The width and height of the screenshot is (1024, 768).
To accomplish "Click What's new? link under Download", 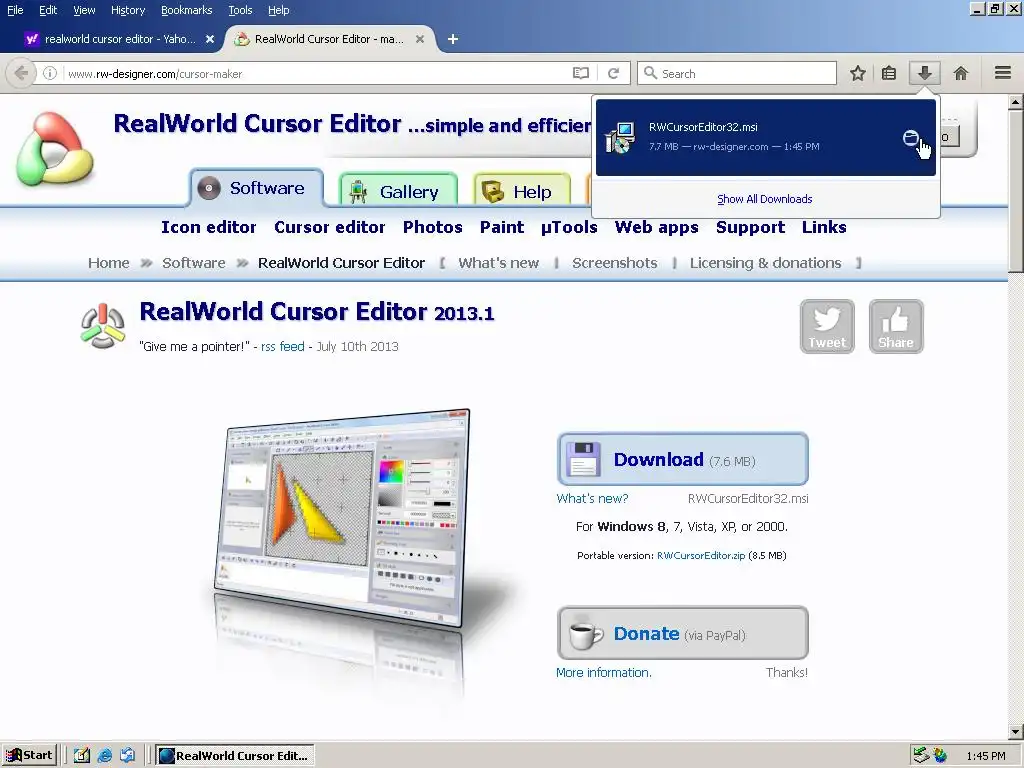I will click(592, 499).
